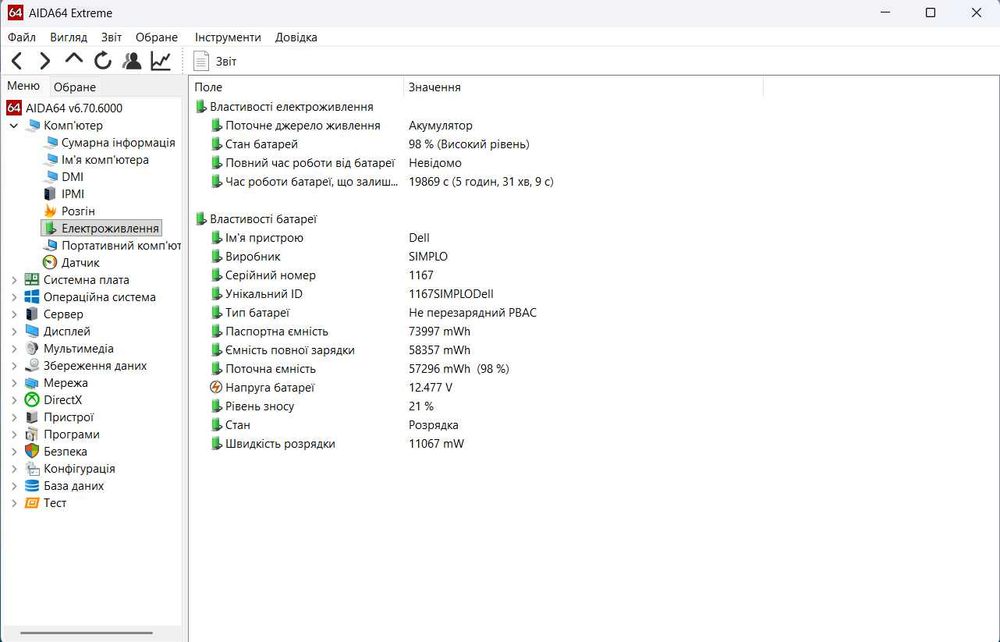This screenshot has width=1000, height=642.
Task: Go forward with the right arrow toolbar icon
Action: tap(45, 61)
